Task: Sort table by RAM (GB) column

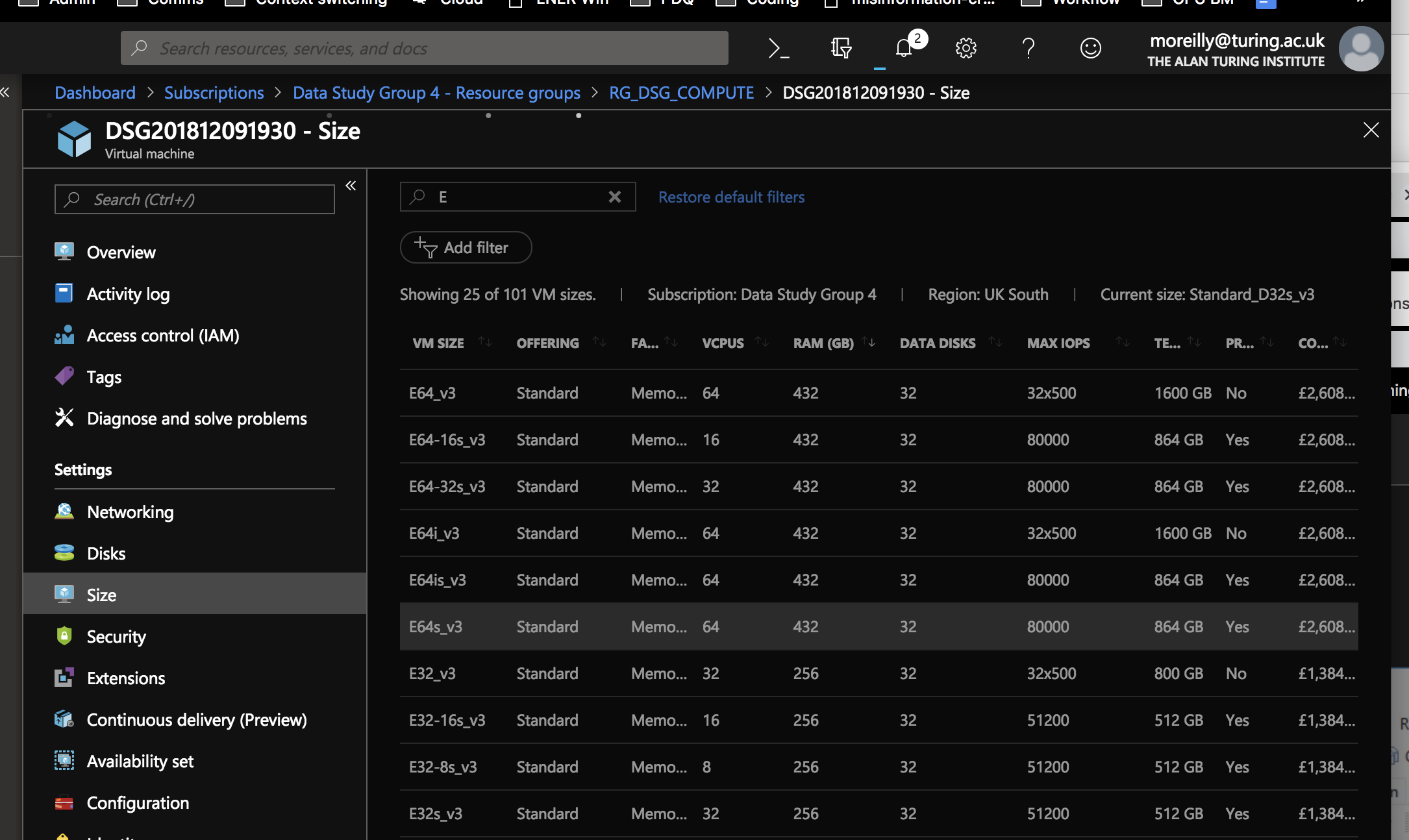Action: [823, 343]
